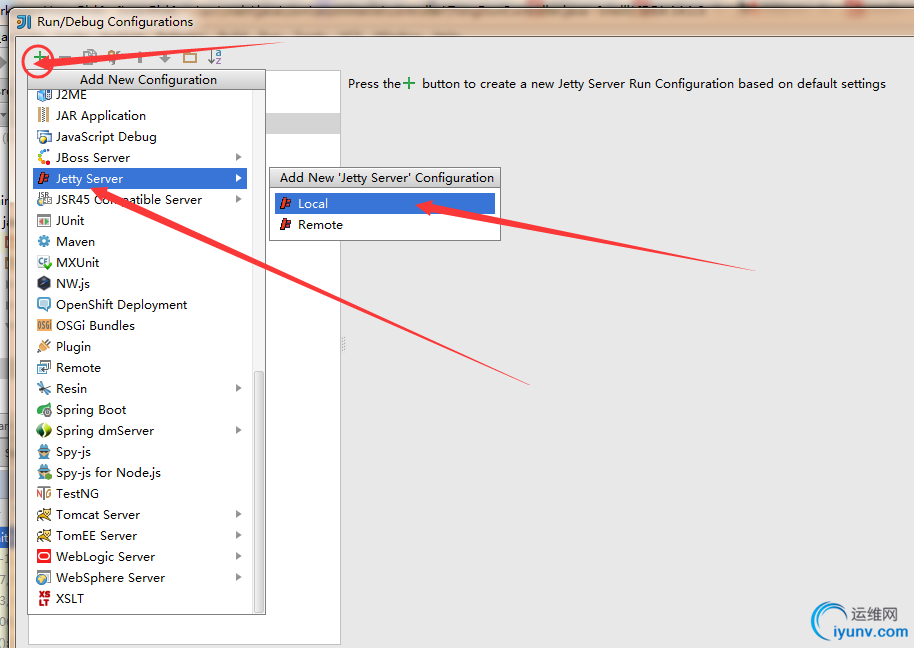Click the Create New Folder toolbar icon
914x648 pixels.
pos(190,57)
